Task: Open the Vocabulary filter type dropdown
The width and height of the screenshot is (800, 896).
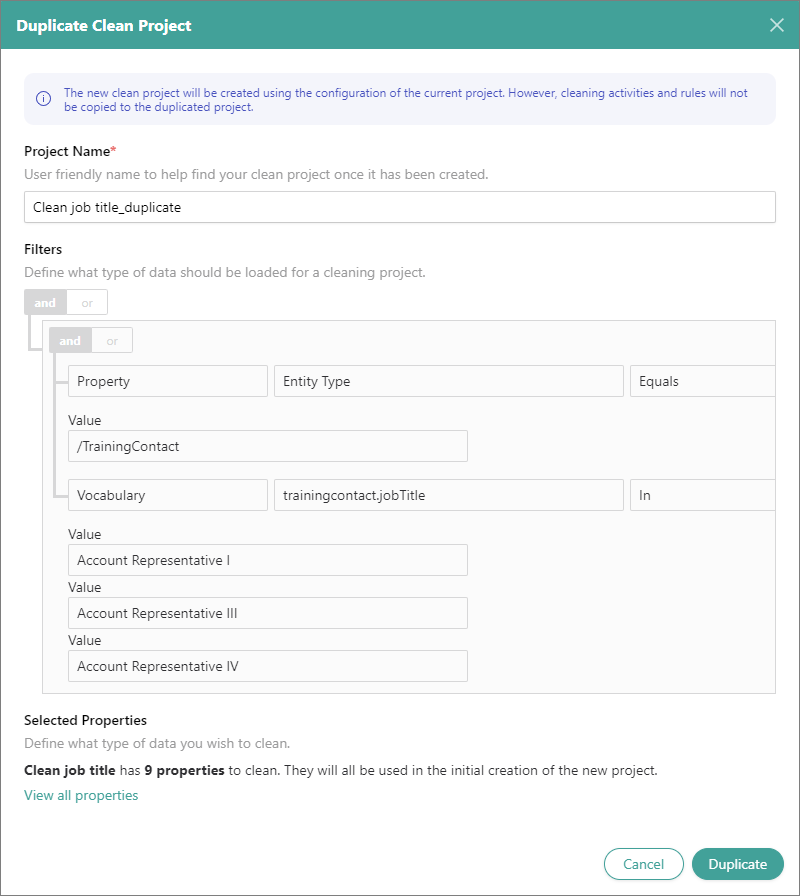Action: tap(168, 495)
